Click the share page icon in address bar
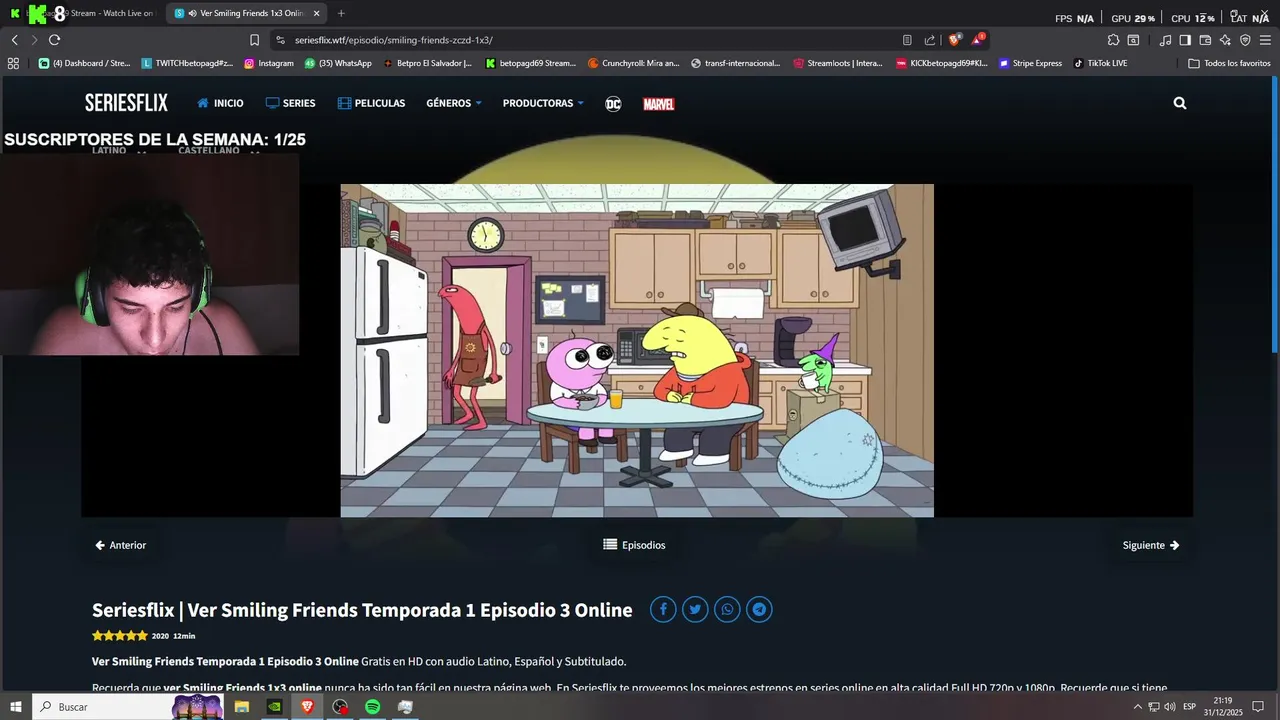1280x720 pixels. point(930,40)
